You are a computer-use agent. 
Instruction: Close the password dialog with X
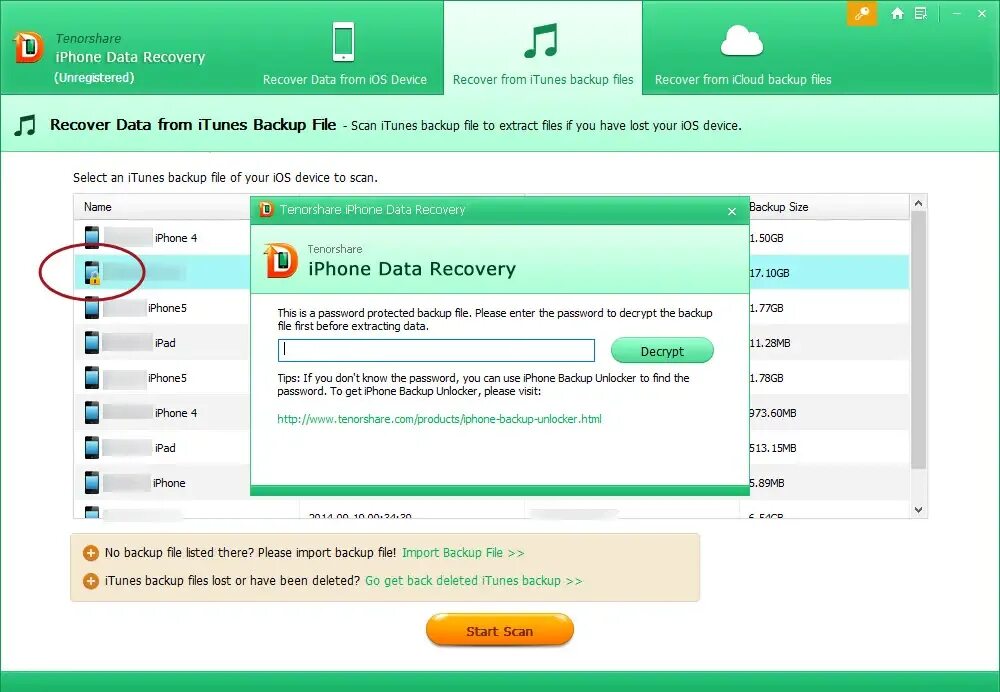(x=732, y=212)
